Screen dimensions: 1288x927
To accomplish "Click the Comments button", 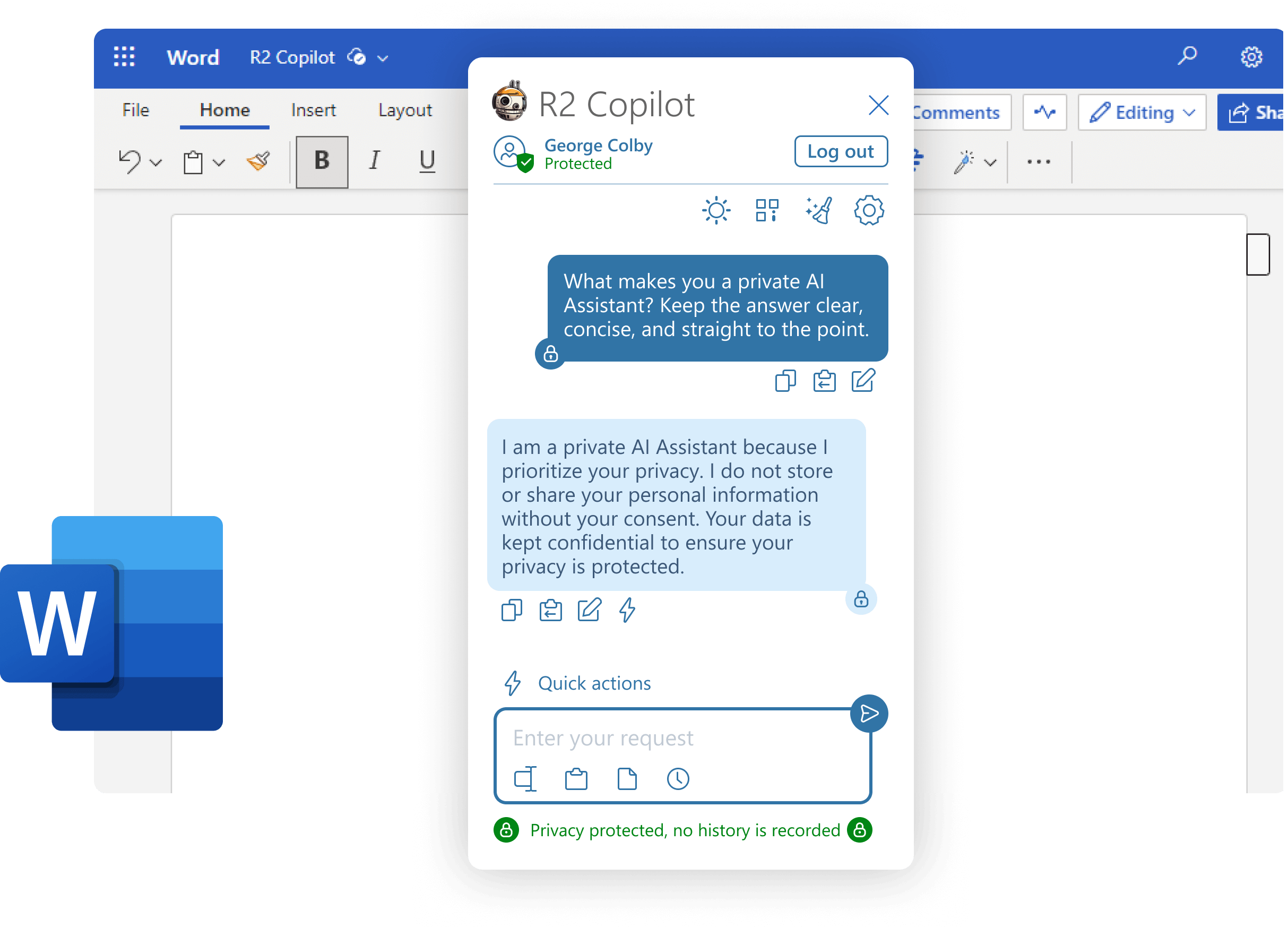I will [962, 113].
